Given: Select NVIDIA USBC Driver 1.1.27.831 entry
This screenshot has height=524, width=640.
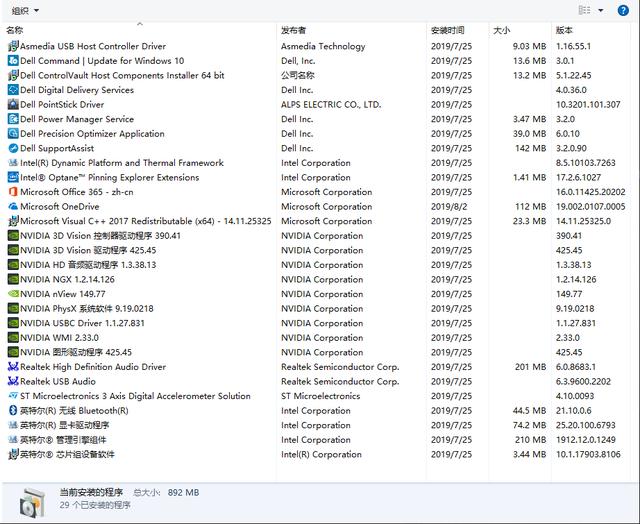Looking at the screenshot, I should tap(82, 323).
